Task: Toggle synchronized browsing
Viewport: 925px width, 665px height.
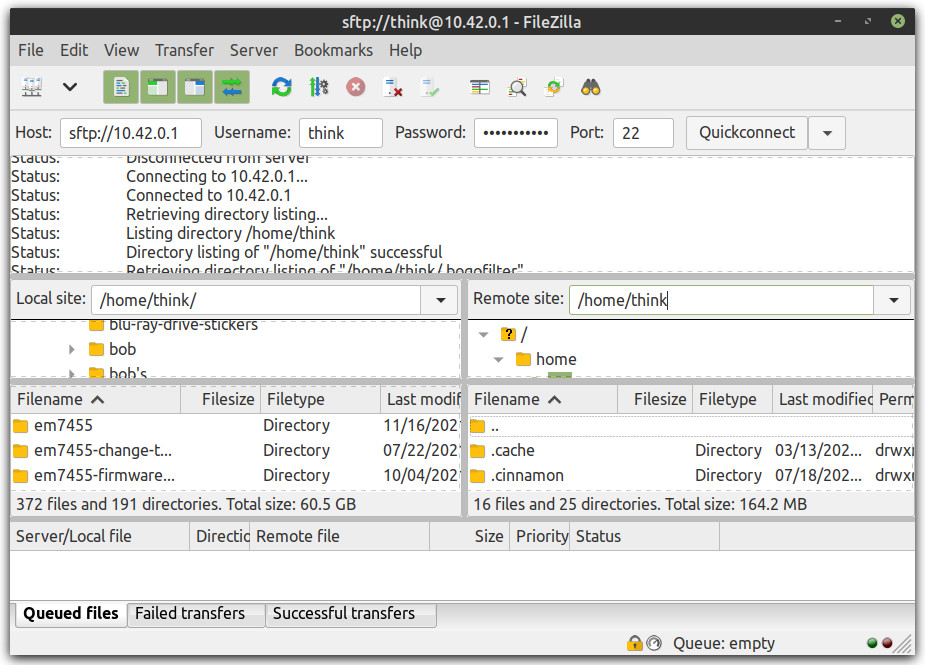Action: coord(553,87)
